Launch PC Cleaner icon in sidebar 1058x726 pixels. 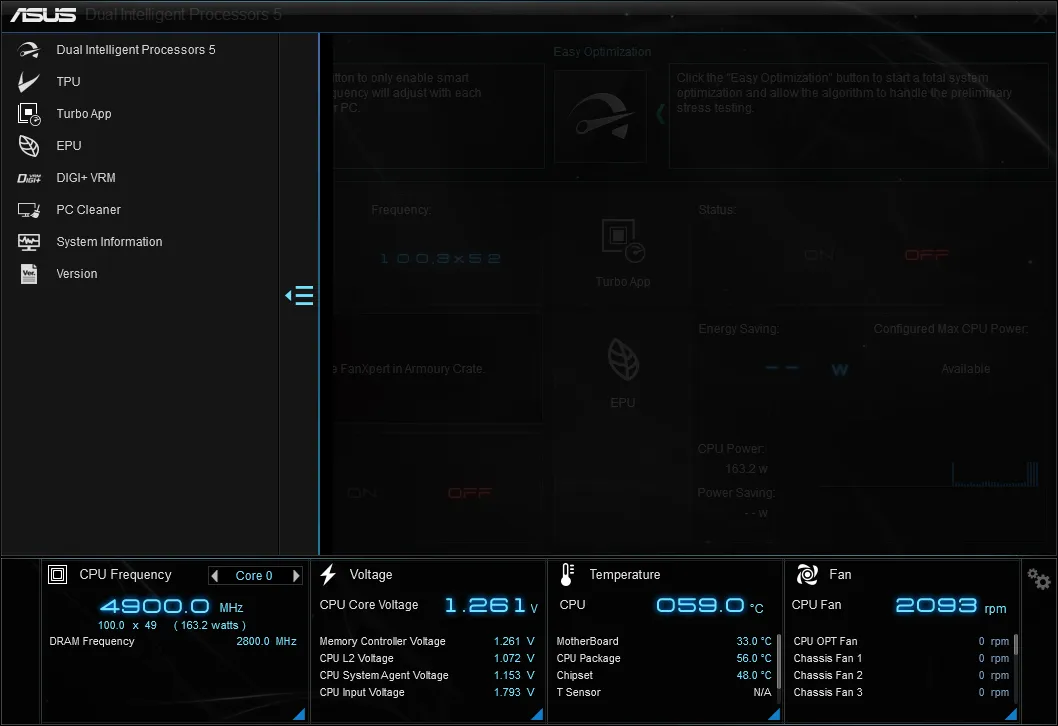coord(29,211)
